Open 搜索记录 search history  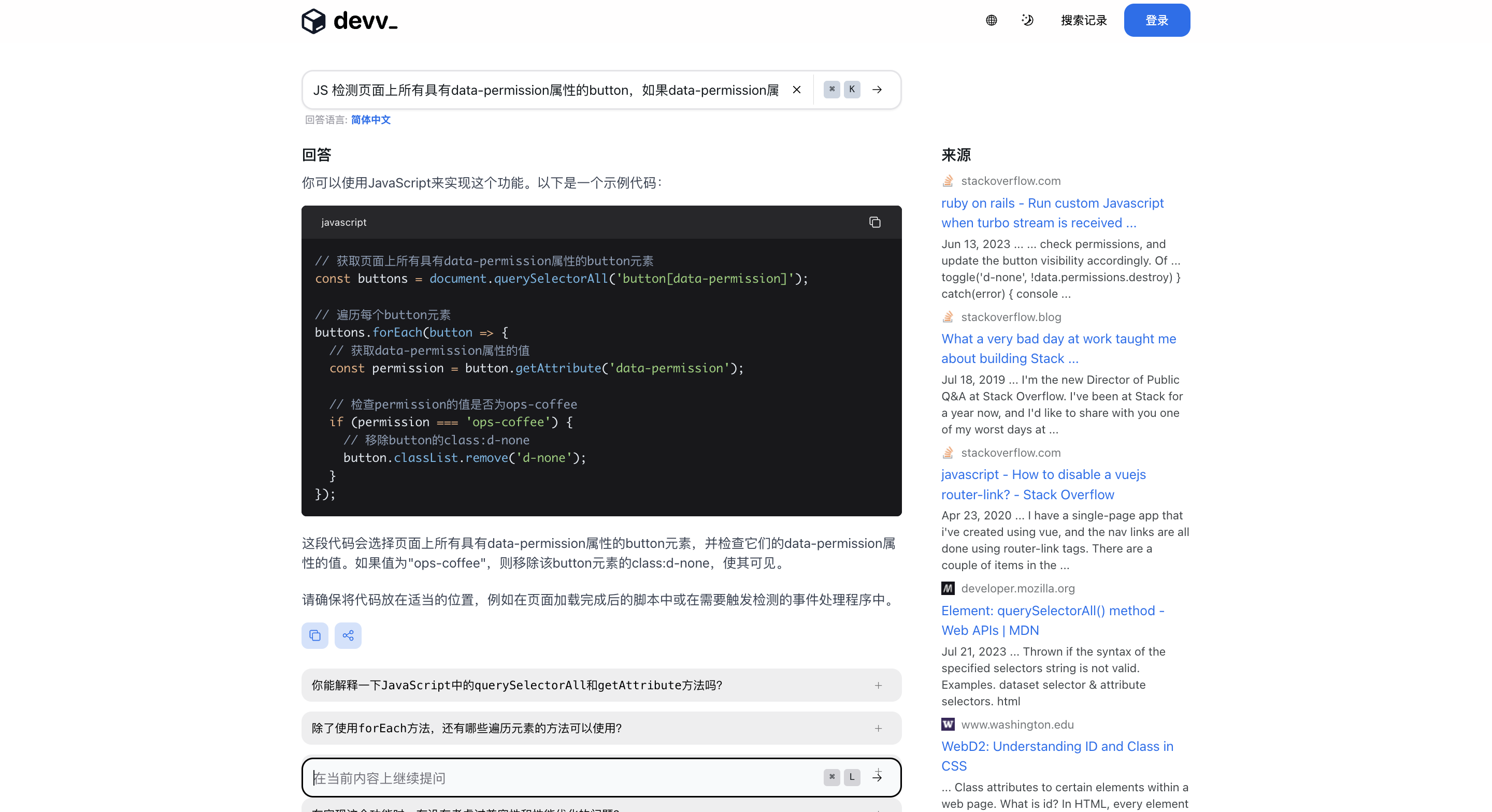coord(1083,20)
